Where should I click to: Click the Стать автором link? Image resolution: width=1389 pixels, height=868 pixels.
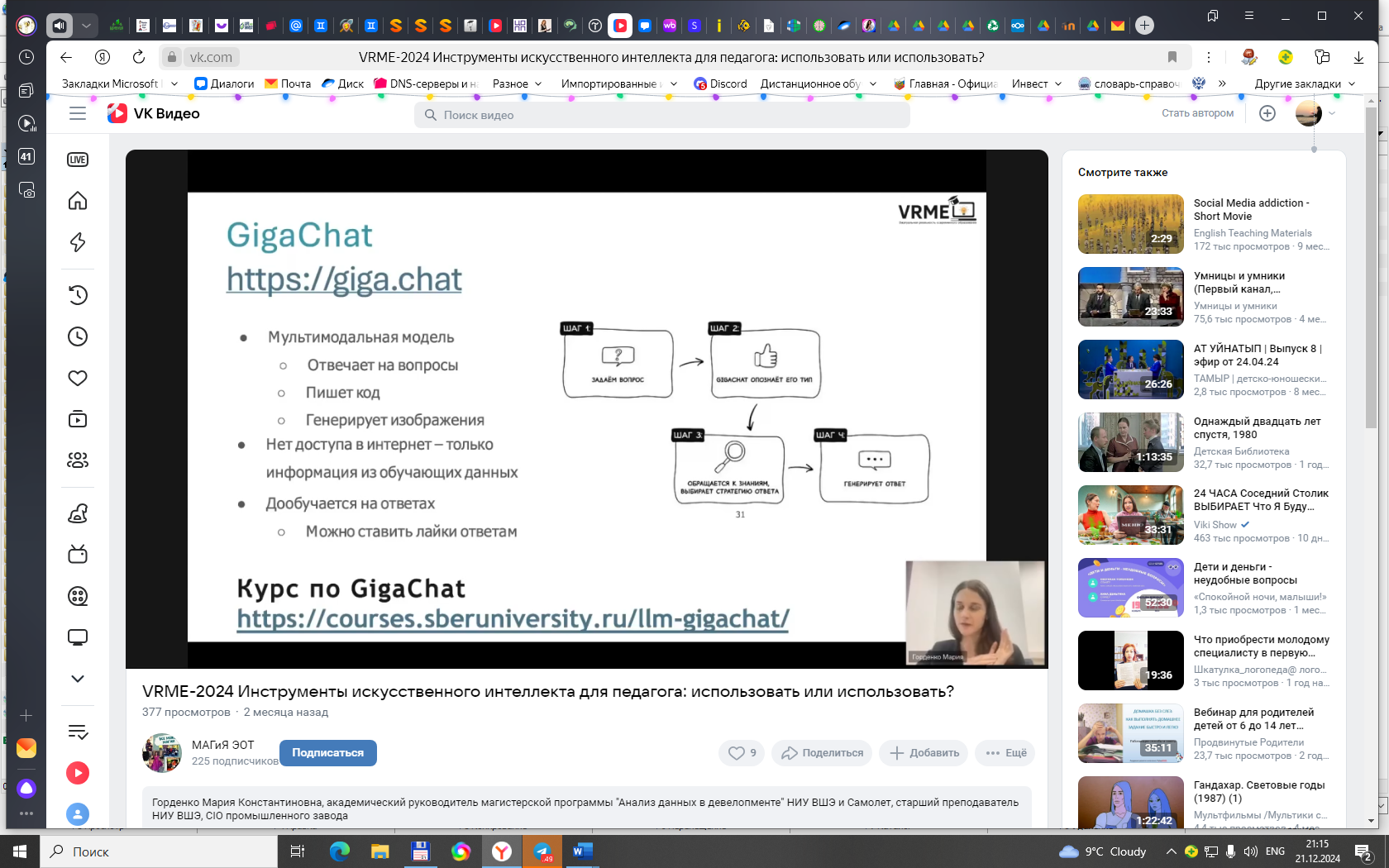tap(1197, 113)
